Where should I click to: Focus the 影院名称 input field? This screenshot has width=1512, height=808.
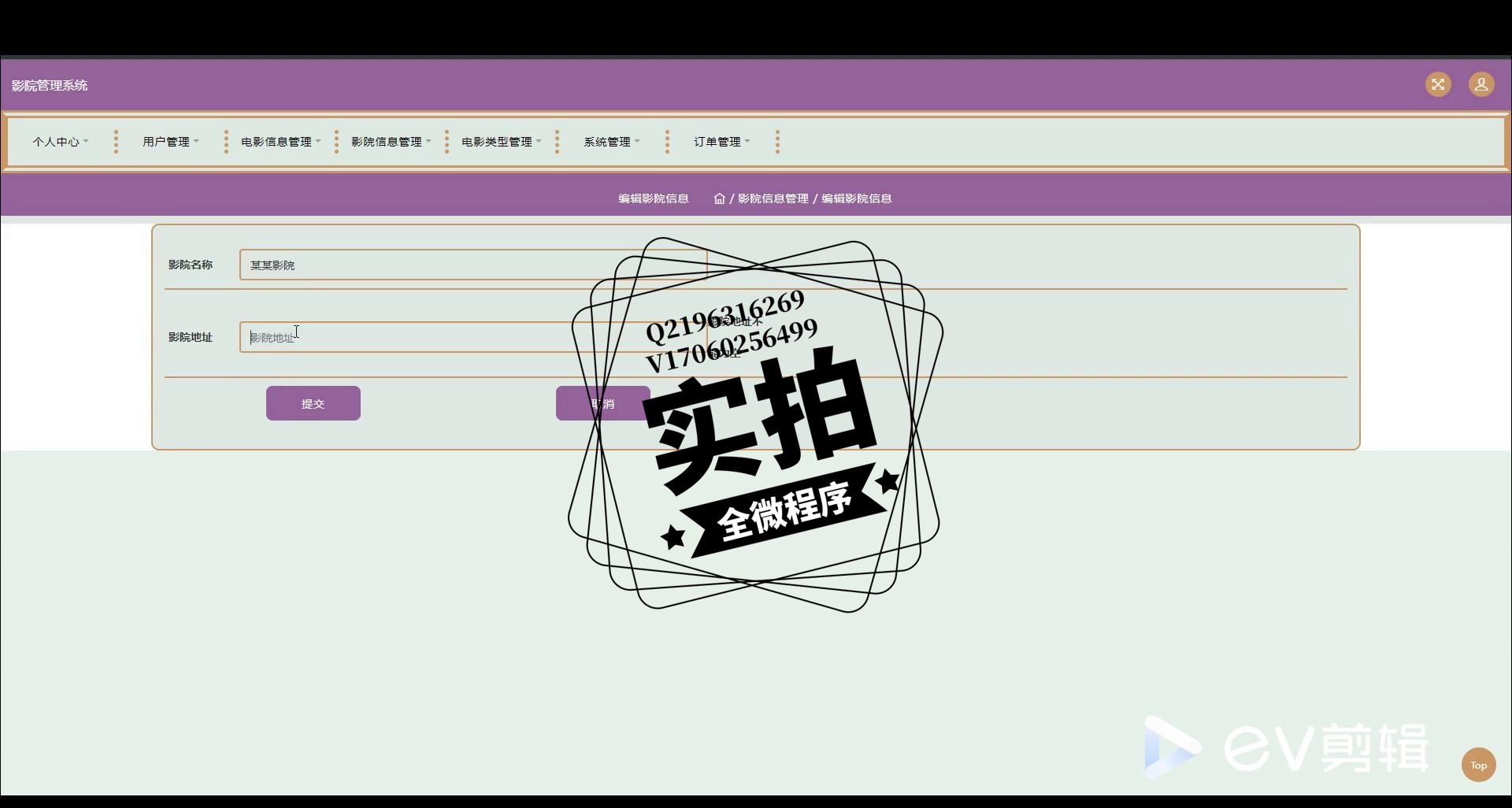pyautogui.click(x=473, y=265)
